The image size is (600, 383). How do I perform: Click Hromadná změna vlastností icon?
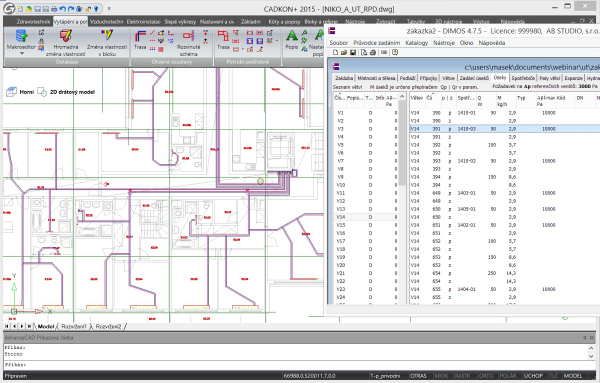(x=65, y=36)
